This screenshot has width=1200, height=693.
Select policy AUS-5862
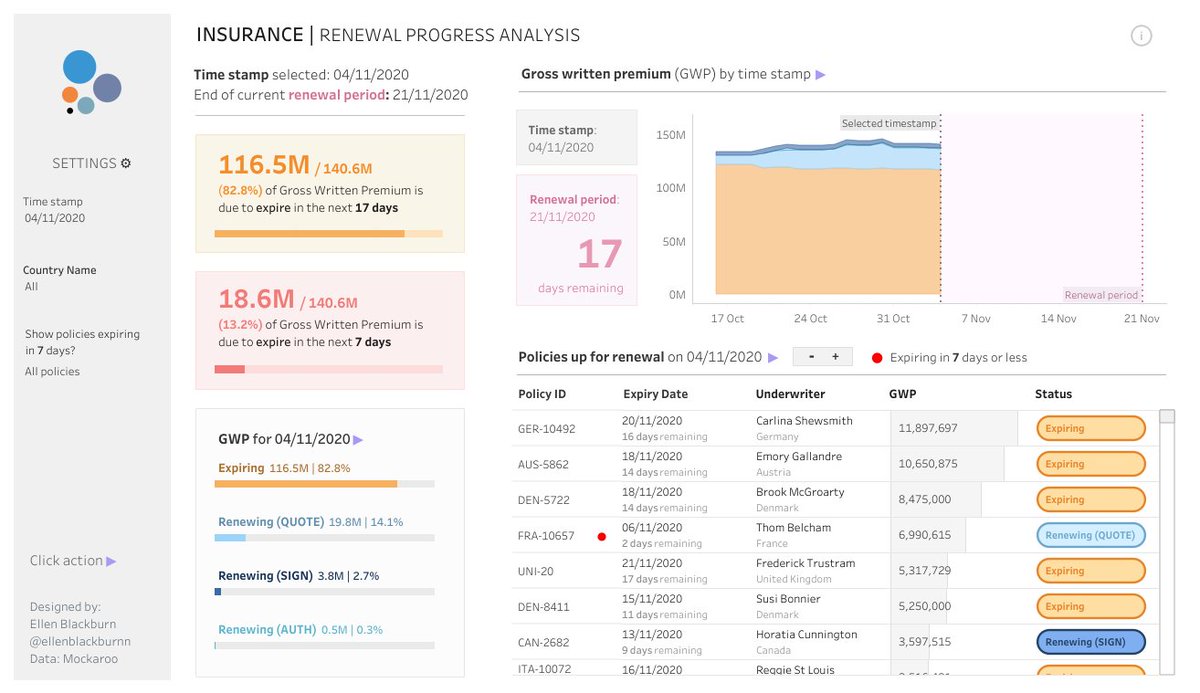click(543, 465)
